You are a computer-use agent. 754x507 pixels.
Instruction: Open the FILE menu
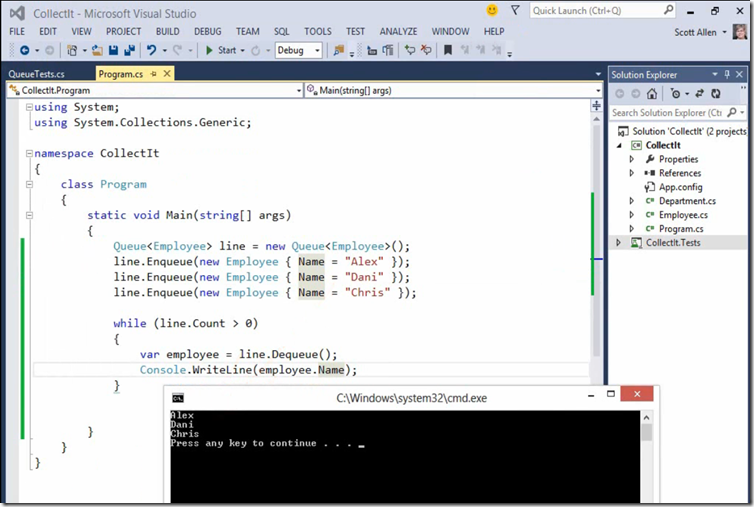[17, 32]
